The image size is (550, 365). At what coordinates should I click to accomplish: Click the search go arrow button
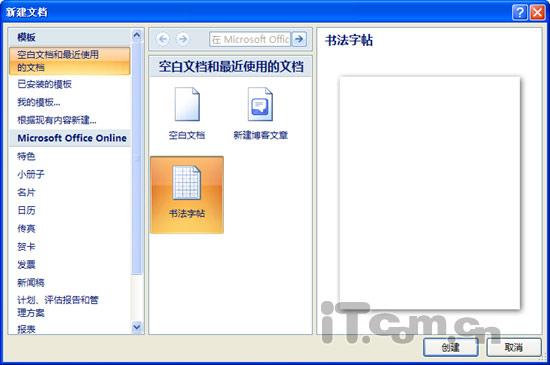299,39
